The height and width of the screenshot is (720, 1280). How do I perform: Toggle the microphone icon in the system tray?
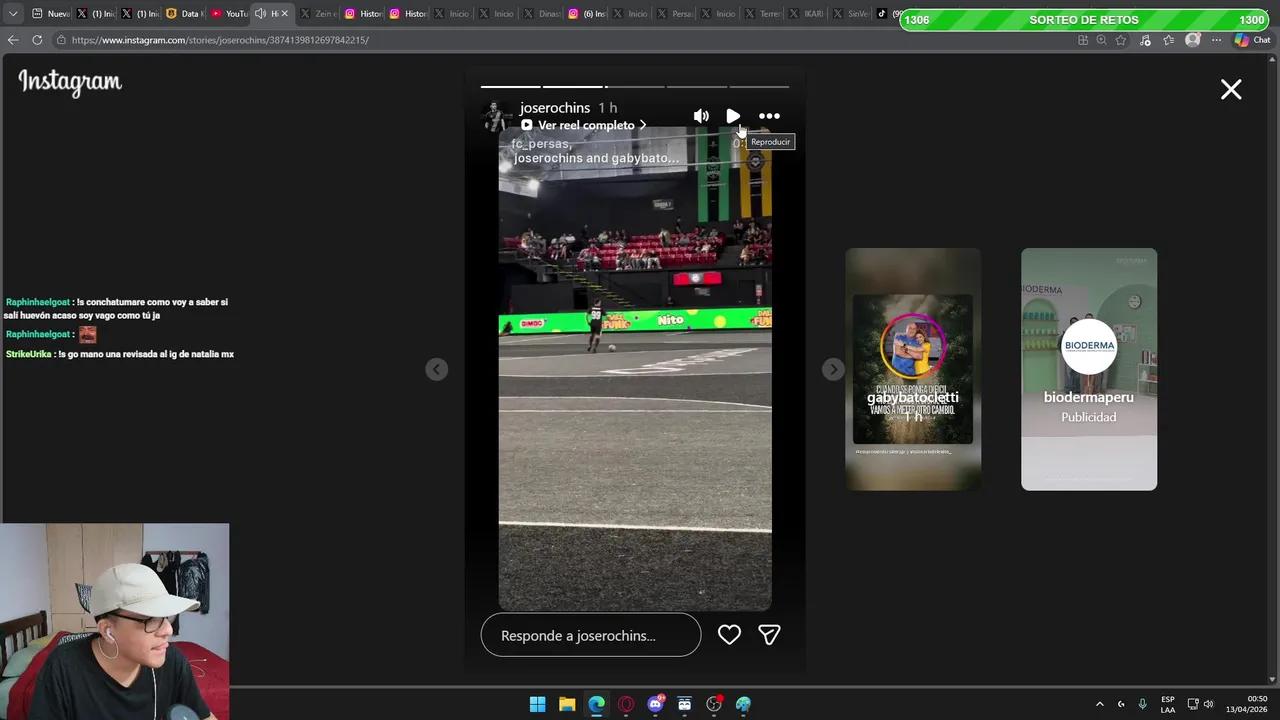coord(1142,703)
